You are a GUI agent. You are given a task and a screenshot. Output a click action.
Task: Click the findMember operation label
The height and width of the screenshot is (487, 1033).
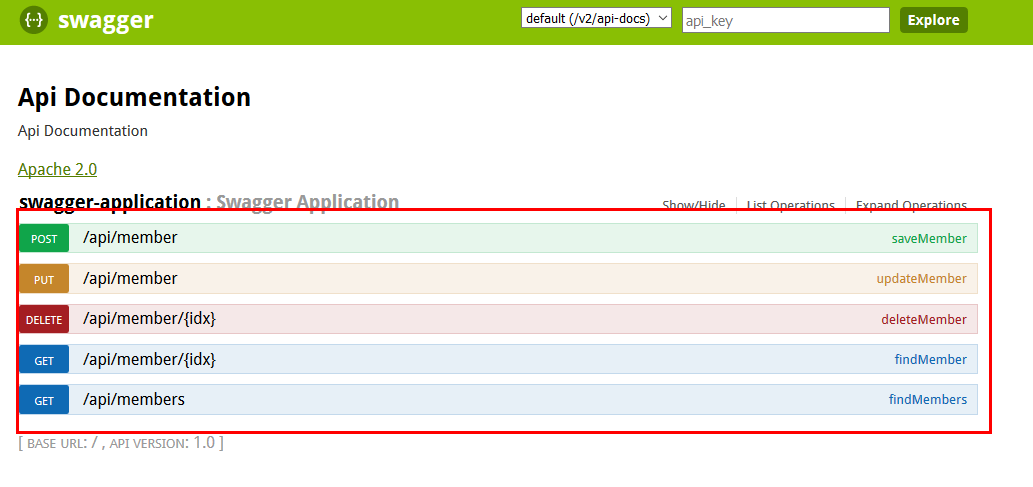click(x=931, y=360)
